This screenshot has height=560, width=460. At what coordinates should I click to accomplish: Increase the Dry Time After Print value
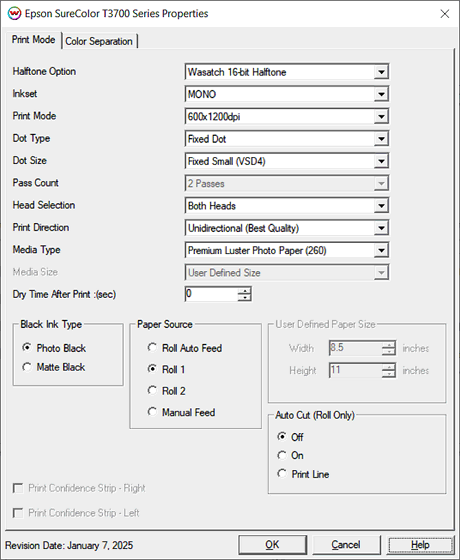click(245, 291)
